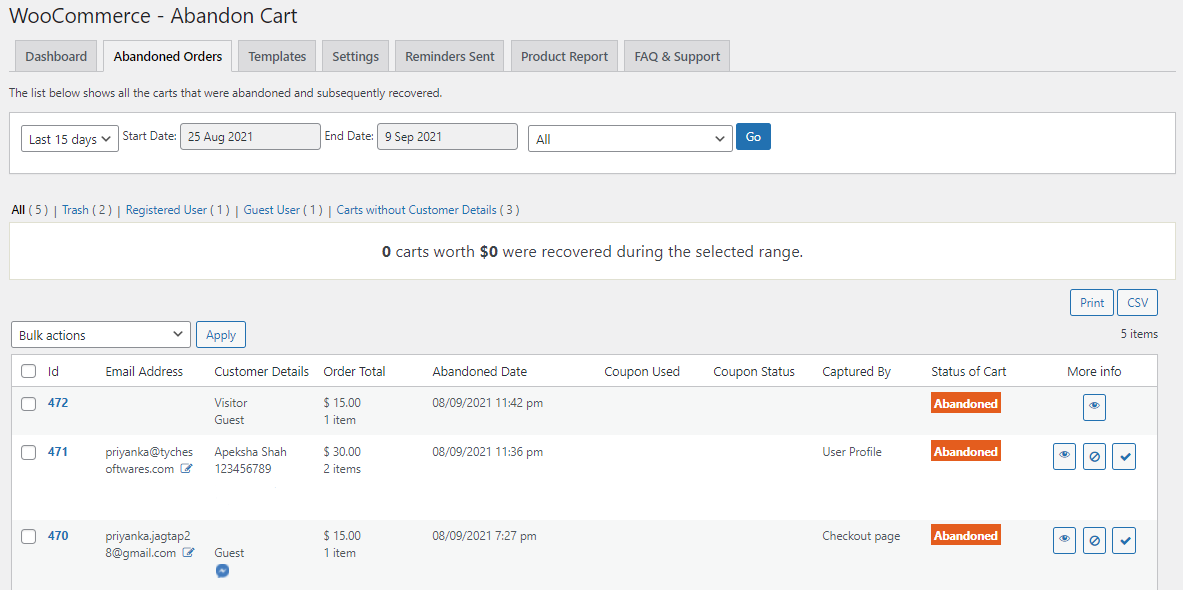This screenshot has height=590, width=1183.
Task: Click the Apeksha Shah customer name
Action: tap(250, 452)
